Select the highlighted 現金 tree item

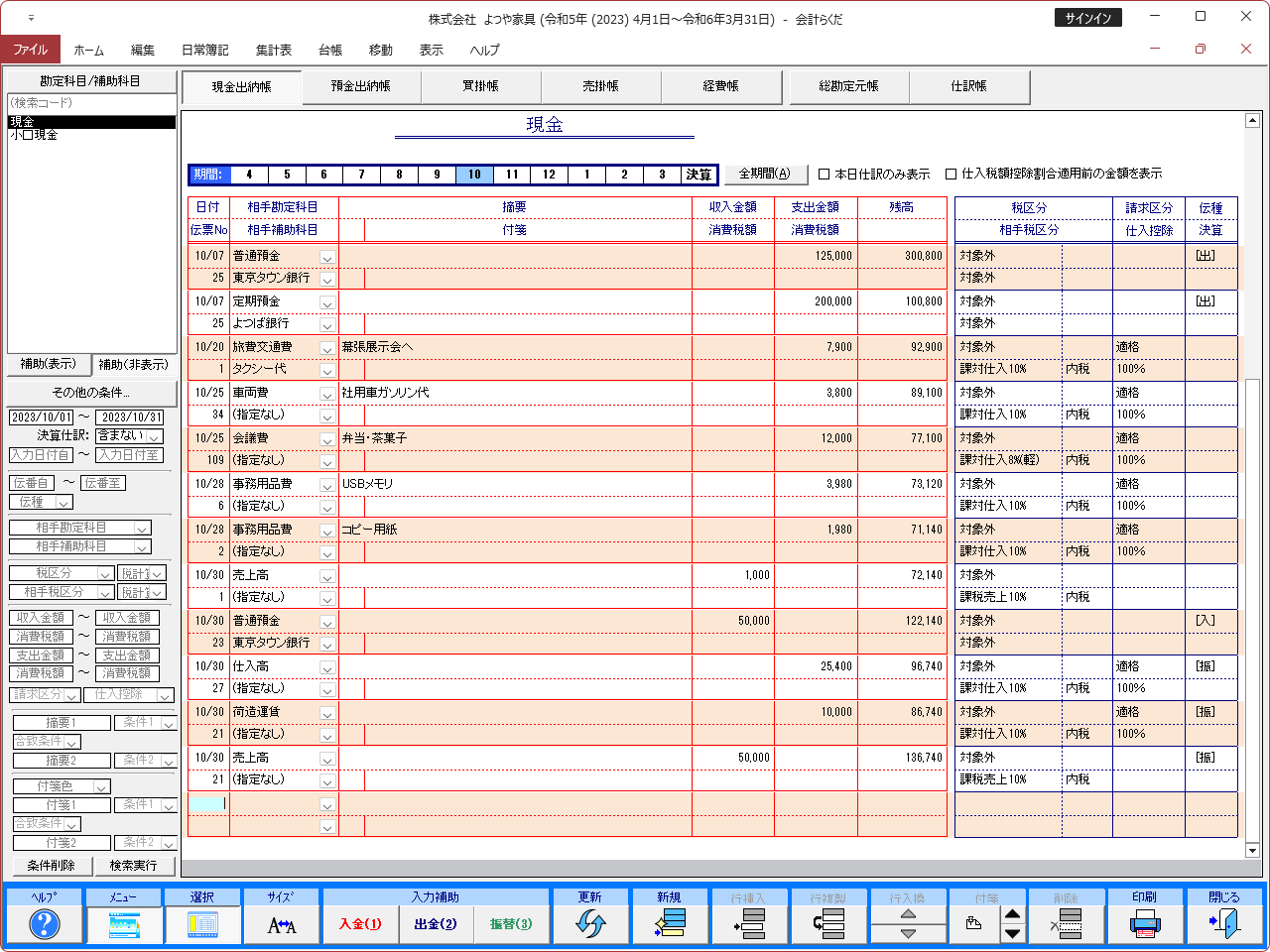91,122
